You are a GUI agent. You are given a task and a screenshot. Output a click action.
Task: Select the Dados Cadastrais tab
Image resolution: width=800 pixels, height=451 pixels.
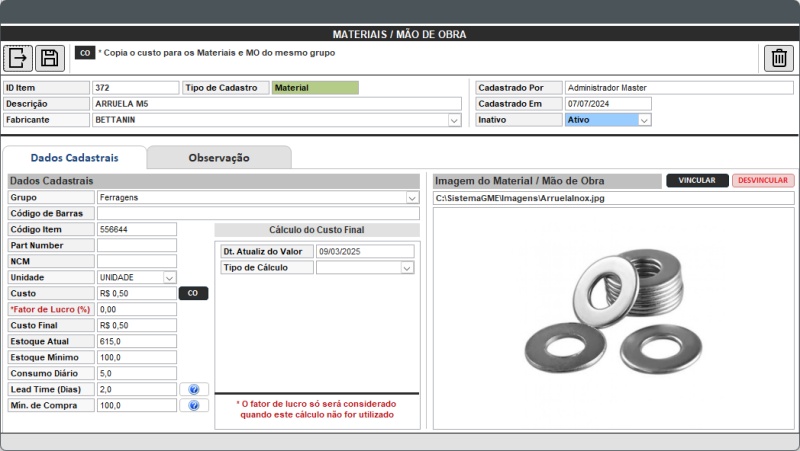click(x=75, y=158)
